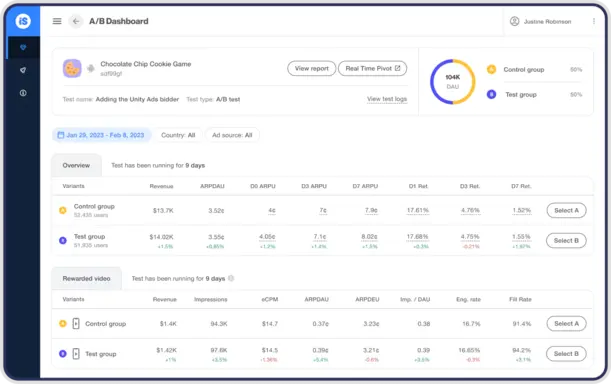This screenshot has width=611, height=384.
Task: Expand the Country: All filter
Action: pyautogui.click(x=178, y=135)
